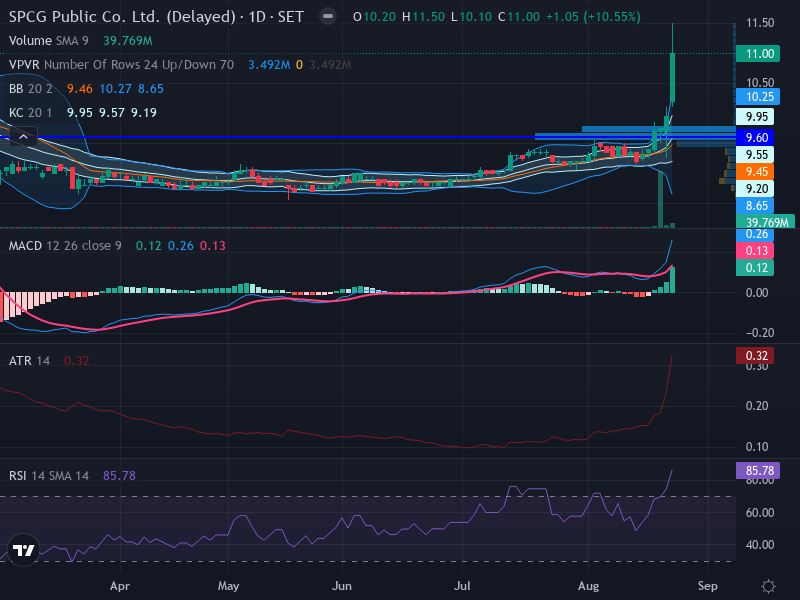Collapse the indicator legend with the chevron
The height and width of the screenshot is (600, 800).
[23, 137]
